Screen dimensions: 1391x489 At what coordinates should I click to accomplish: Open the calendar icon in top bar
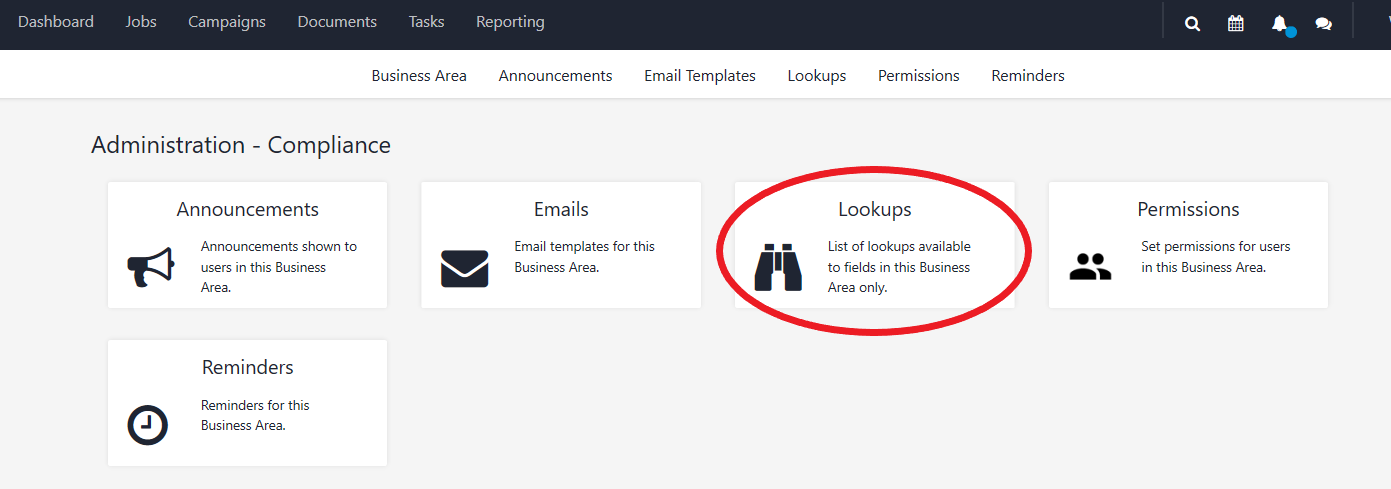click(1236, 24)
